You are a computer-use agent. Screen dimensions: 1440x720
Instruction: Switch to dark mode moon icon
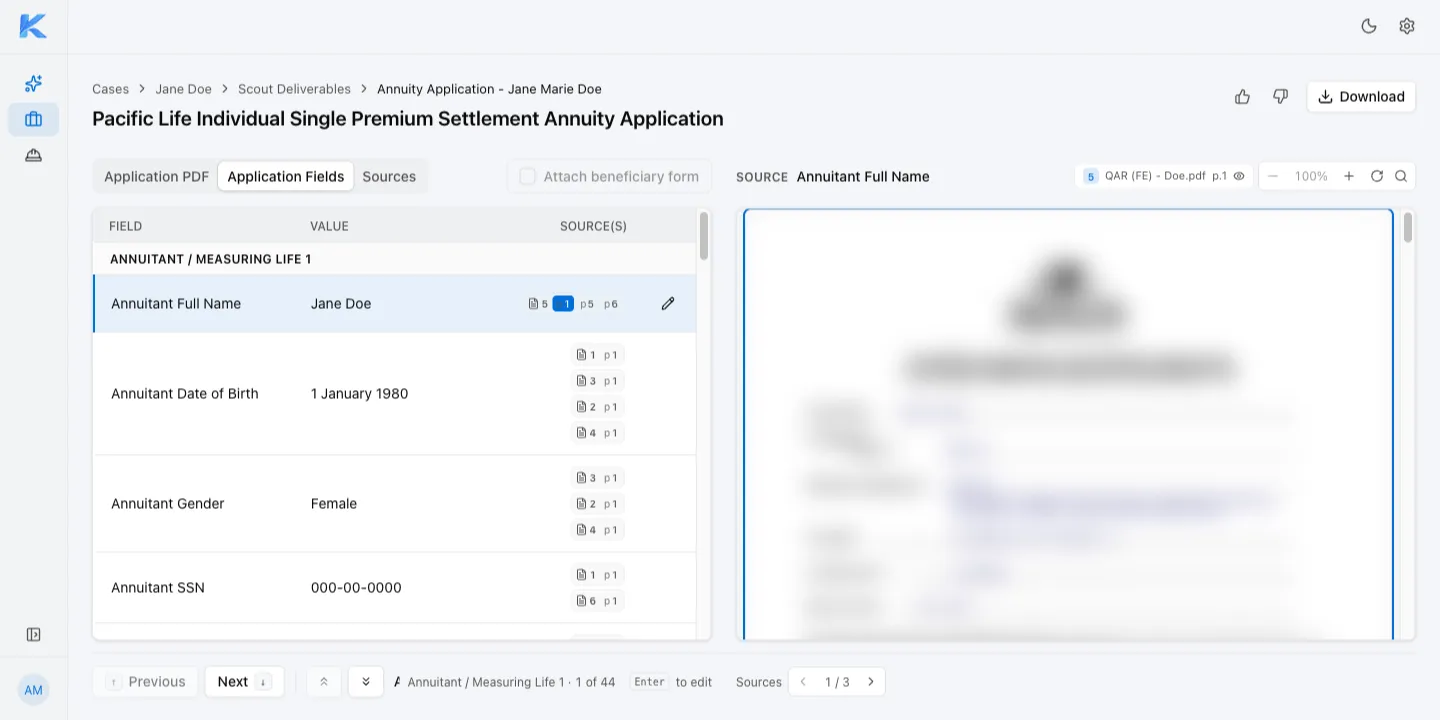click(1369, 26)
